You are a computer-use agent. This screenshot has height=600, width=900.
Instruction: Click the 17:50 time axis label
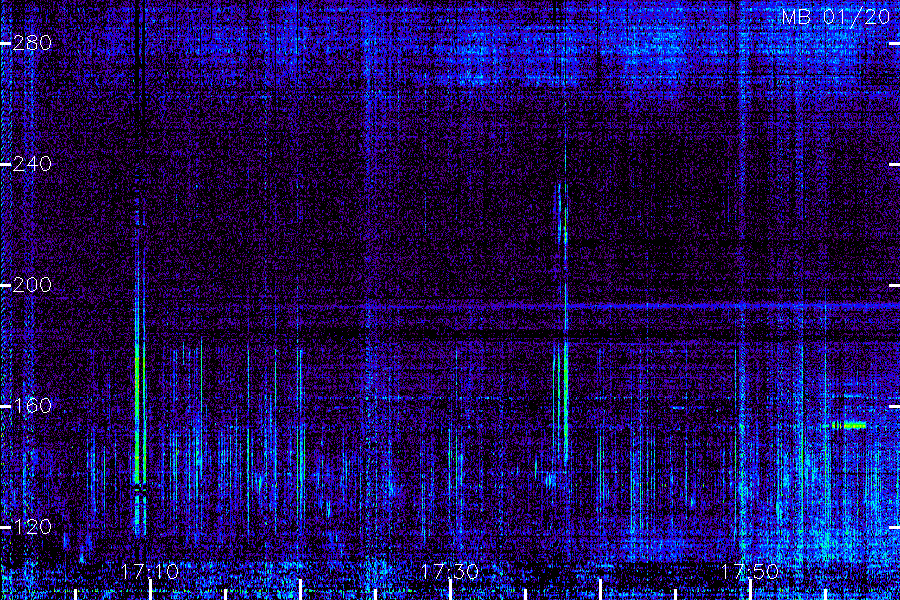[750, 572]
